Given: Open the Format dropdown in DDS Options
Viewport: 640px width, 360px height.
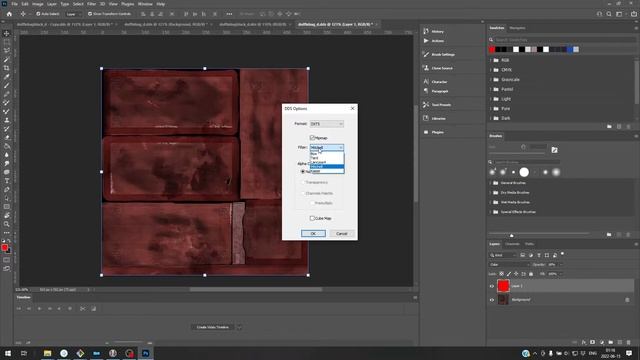Looking at the screenshot, I should [x=327, y=124].
